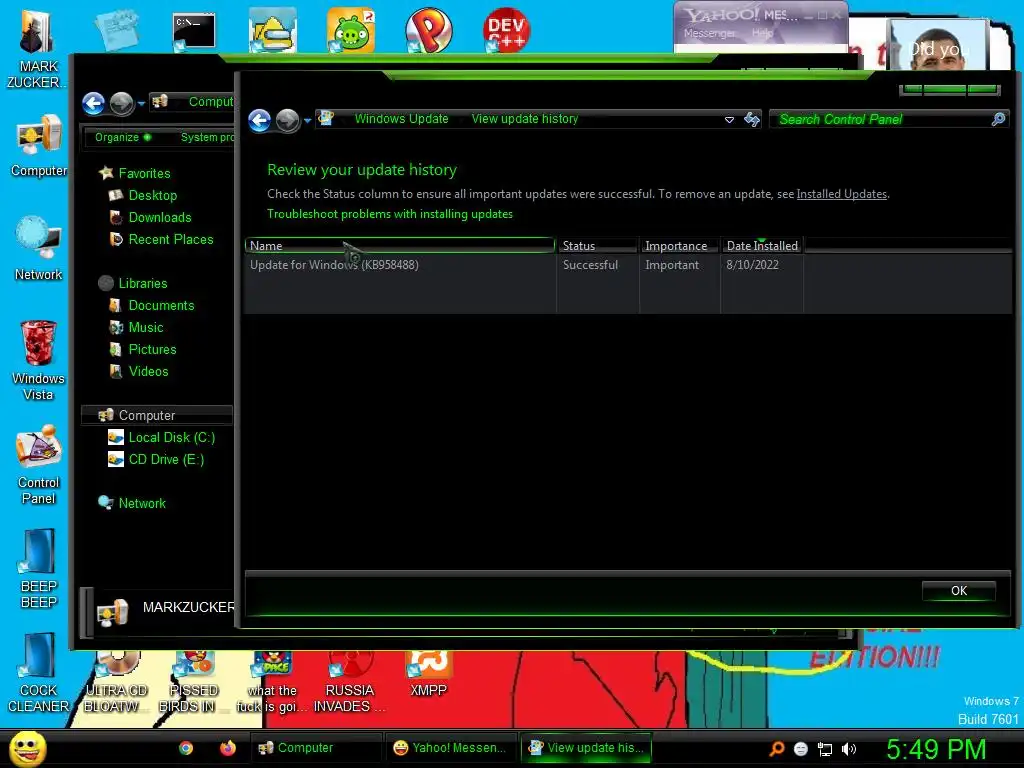
Task: Open the green pig Angry Birds shortcut
Action: coord(351,30)
